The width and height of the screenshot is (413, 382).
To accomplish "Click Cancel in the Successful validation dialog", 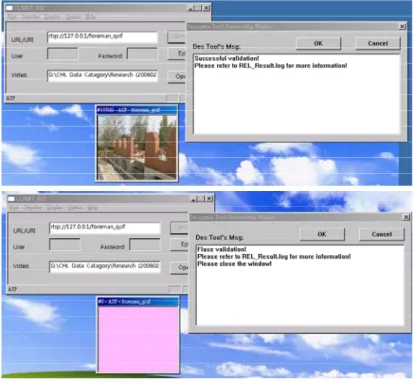I will [378, 43].
